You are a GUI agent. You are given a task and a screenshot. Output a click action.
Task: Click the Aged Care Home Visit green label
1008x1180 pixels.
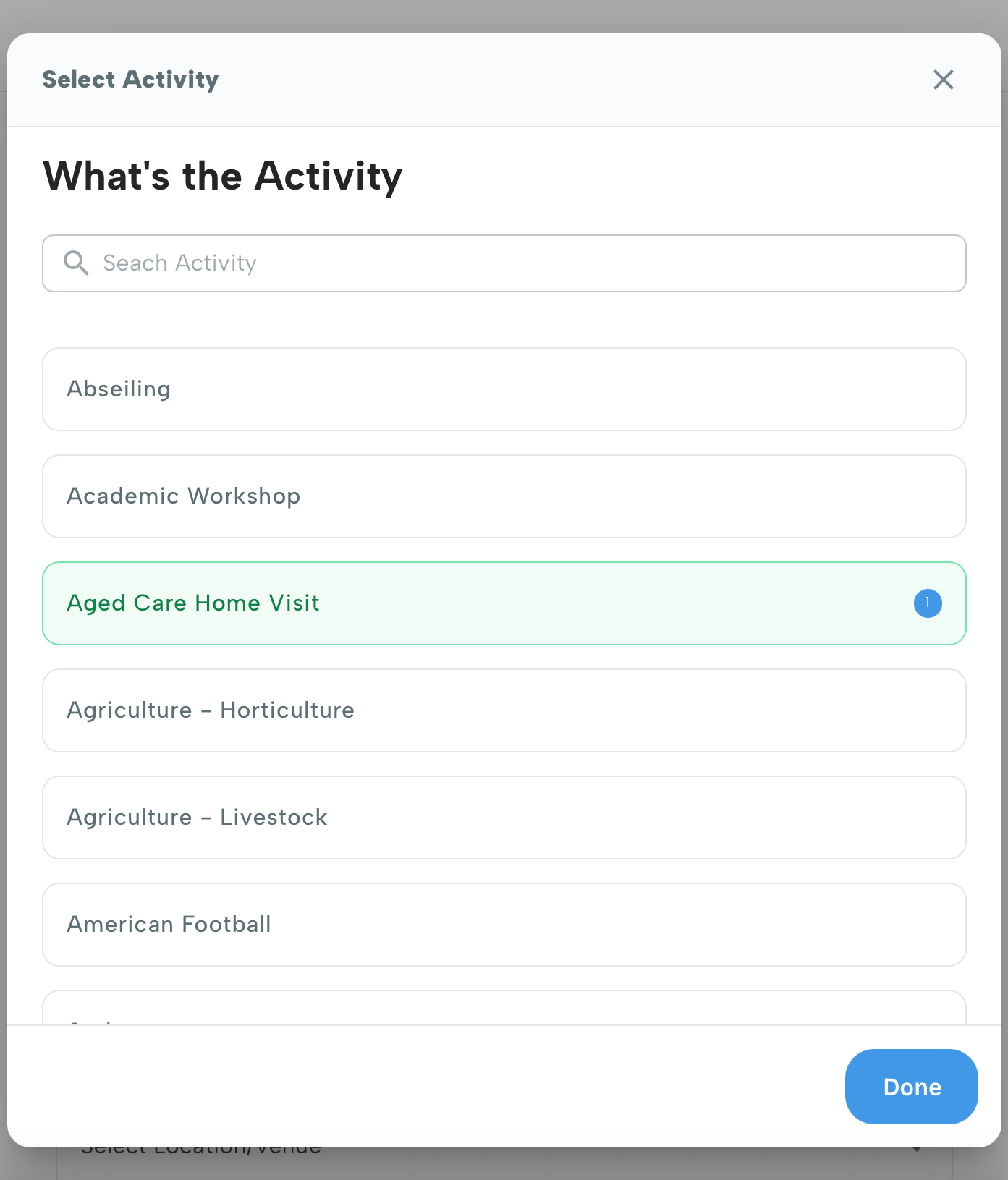tap(193, 603)
